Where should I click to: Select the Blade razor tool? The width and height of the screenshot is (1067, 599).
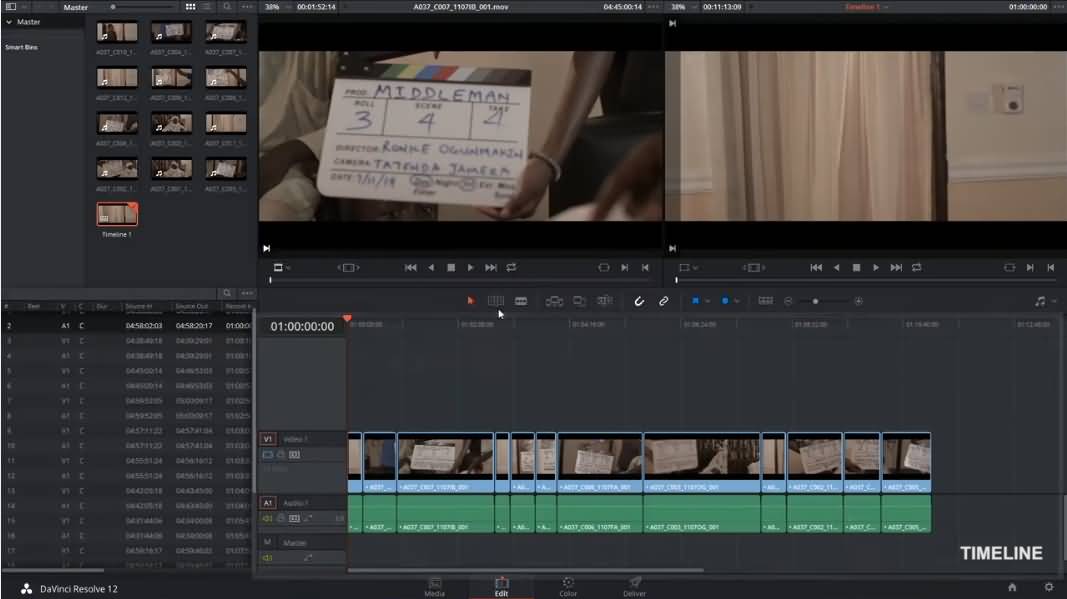click(x=521, y=301)
